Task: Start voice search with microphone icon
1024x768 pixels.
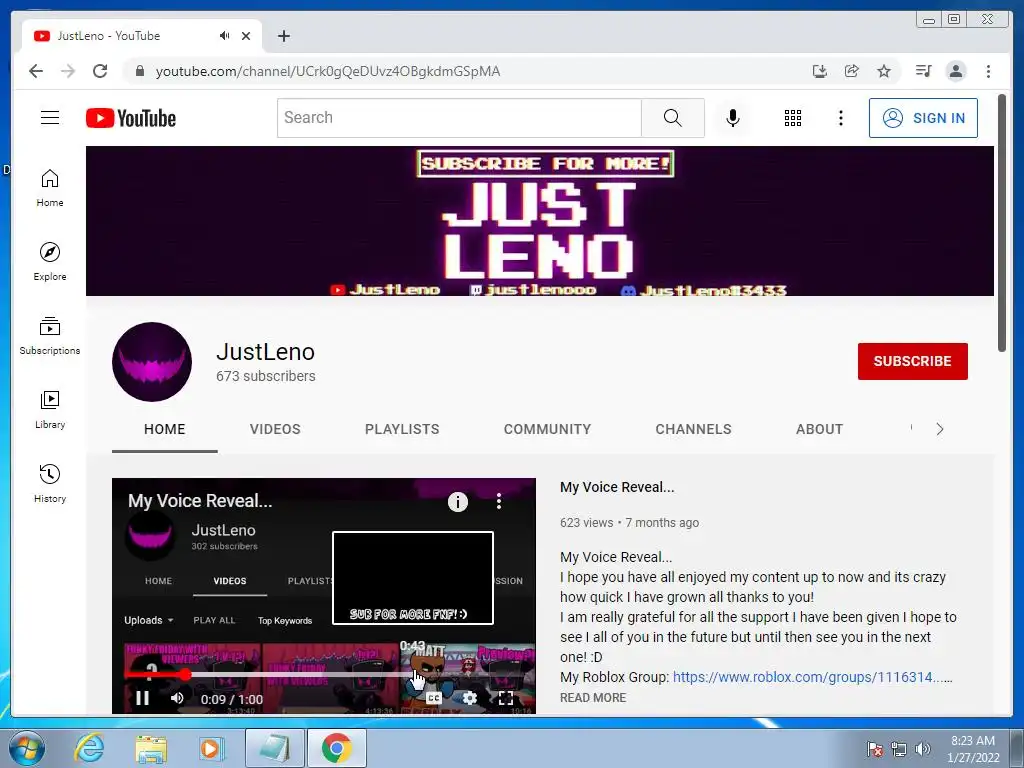Action: tap(733, 118)
